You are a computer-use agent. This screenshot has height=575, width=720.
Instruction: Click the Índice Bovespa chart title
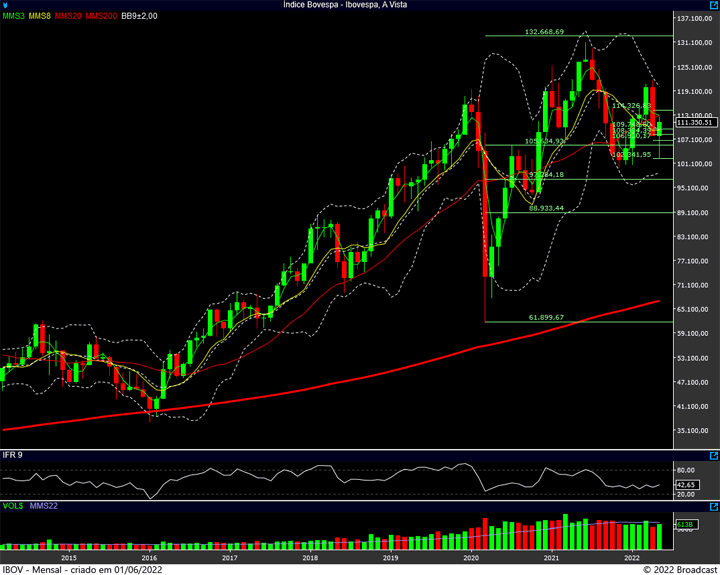[x=359, y=6]
